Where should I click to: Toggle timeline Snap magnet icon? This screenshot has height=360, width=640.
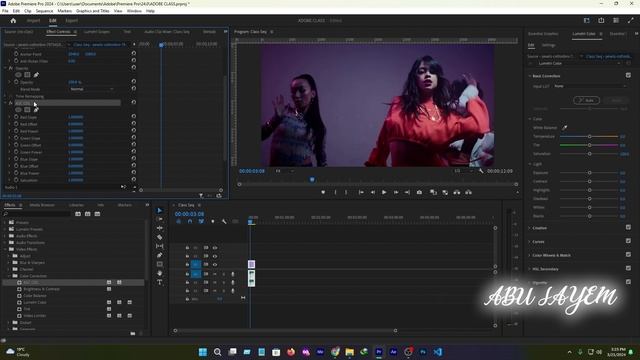[190, 221]
